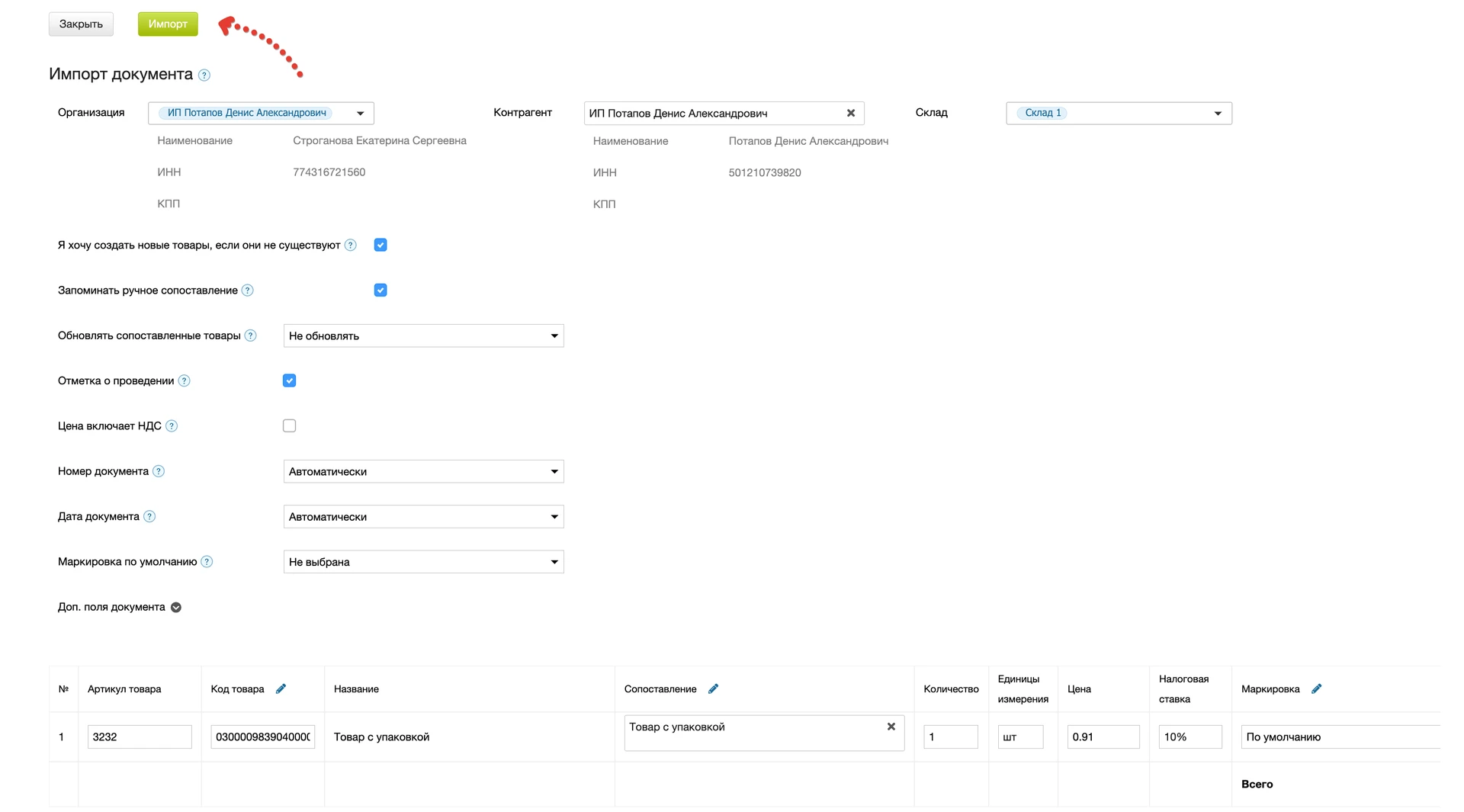Image resolution: width=1464 pixels, height=812 pixels.
Task: Open row Маркировка По умолчанию selector
Action: pos(1340,737)
